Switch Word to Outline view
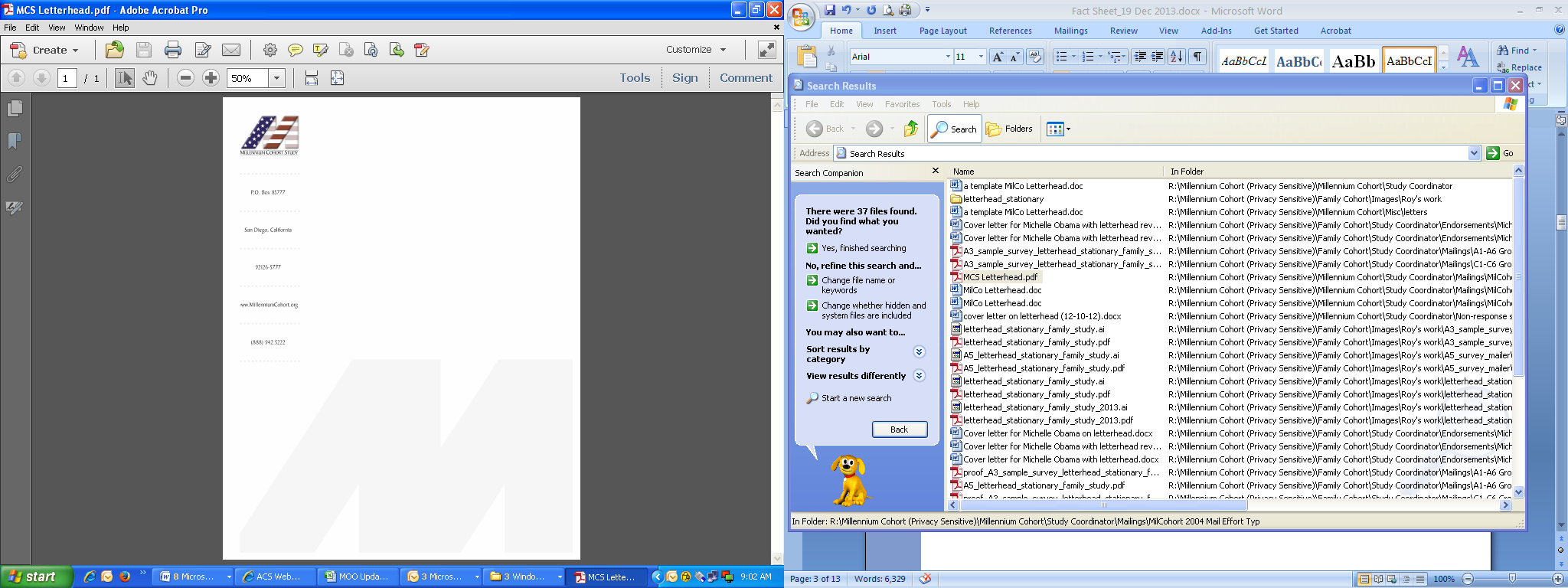The width and height of the screenshot is (1568, 588). (x=1406, y=579)
